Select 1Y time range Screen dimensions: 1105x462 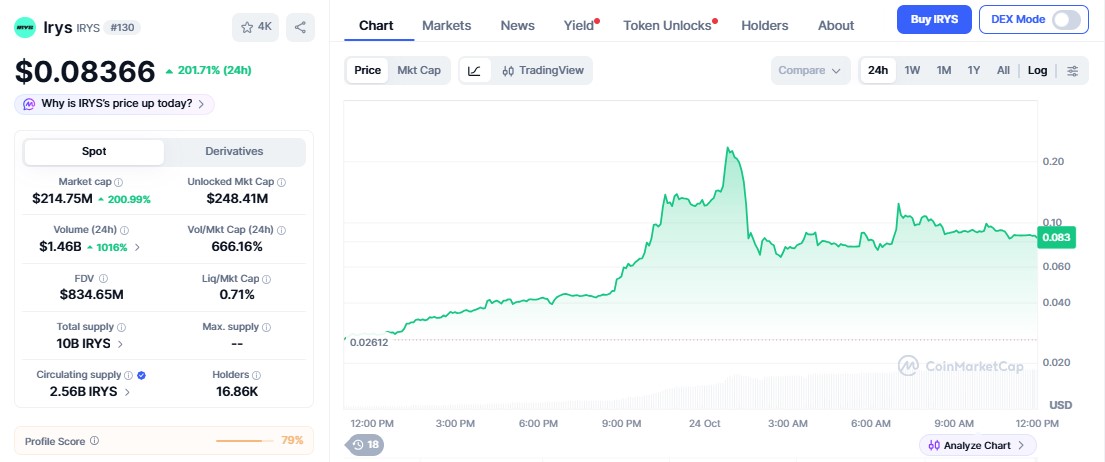974,70
